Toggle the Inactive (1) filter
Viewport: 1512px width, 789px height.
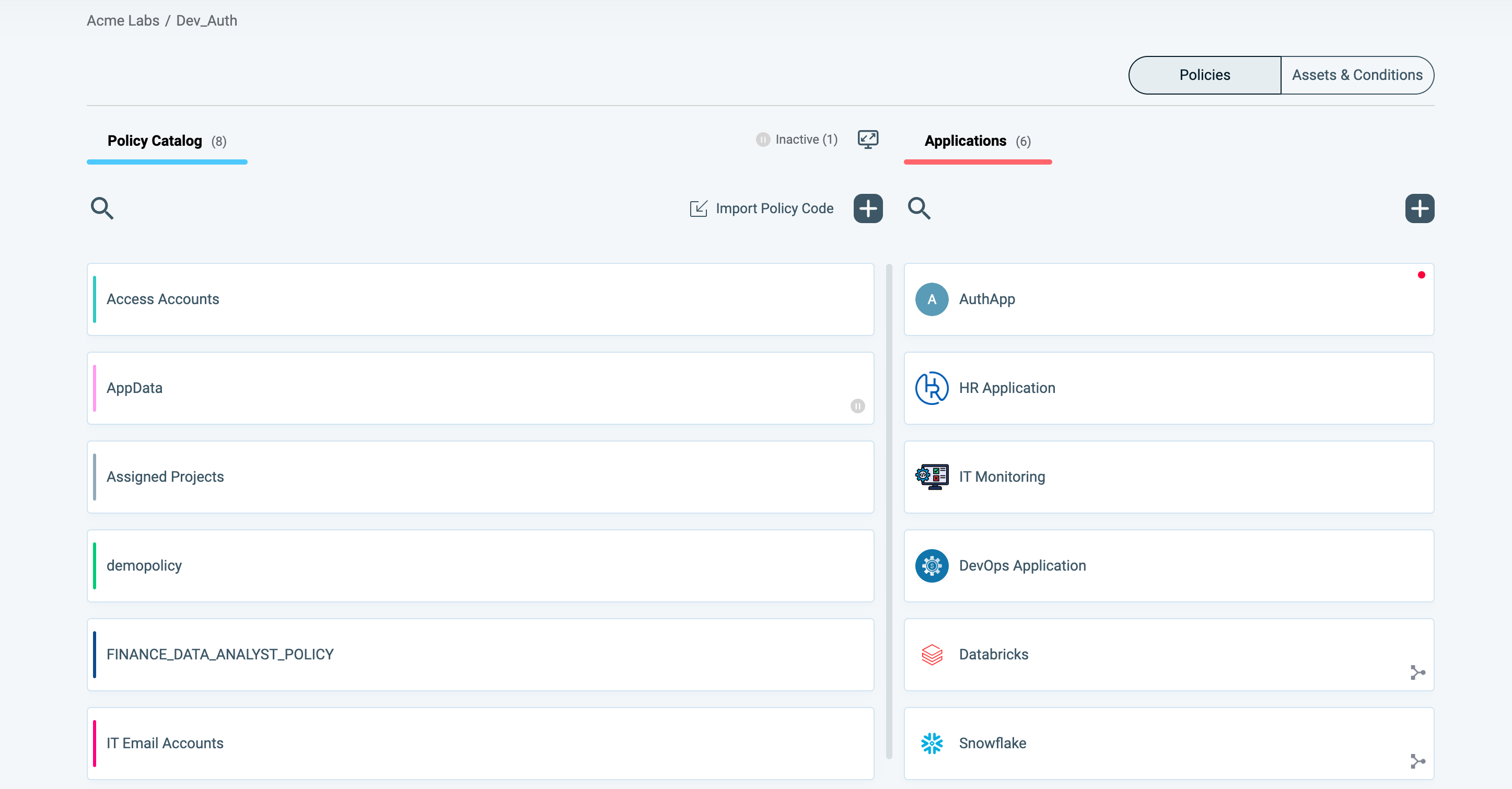[797, 140]
